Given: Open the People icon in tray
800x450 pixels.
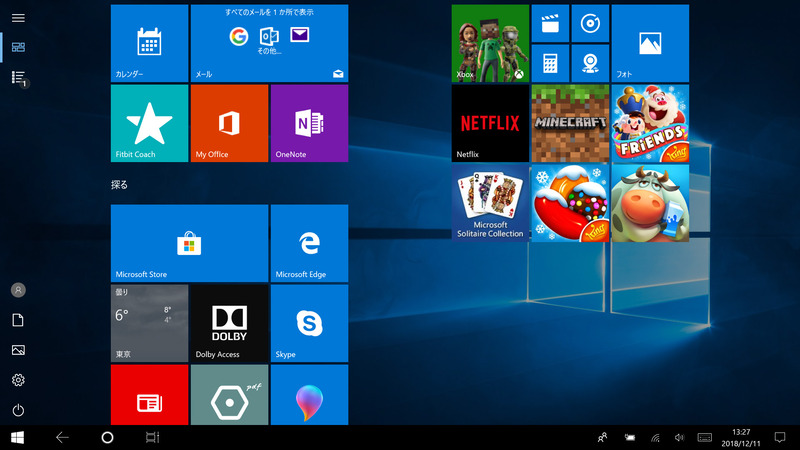Looking at the screenshot, I should [603, 438].
